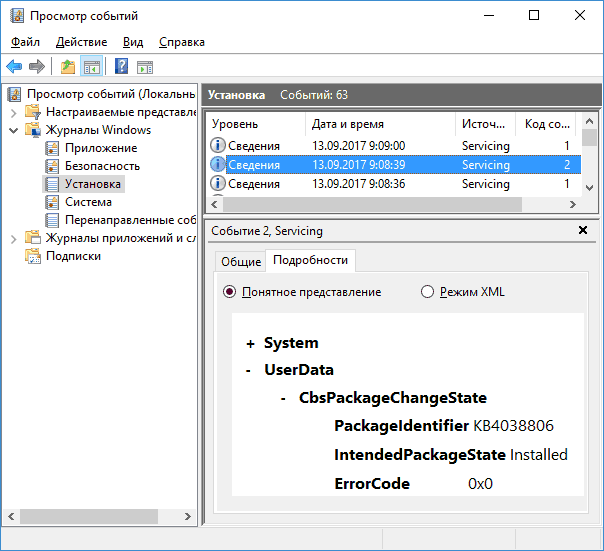
Task: Click the Installed package state value
Action: tap(539, 455)
